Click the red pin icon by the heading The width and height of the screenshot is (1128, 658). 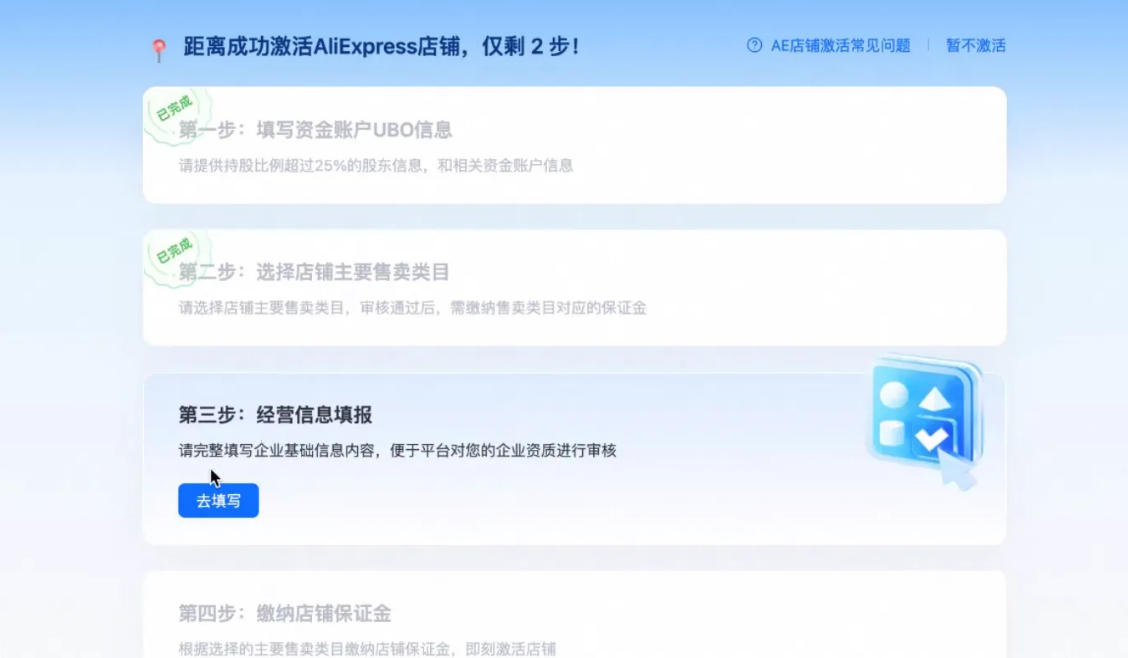point(159,50)
